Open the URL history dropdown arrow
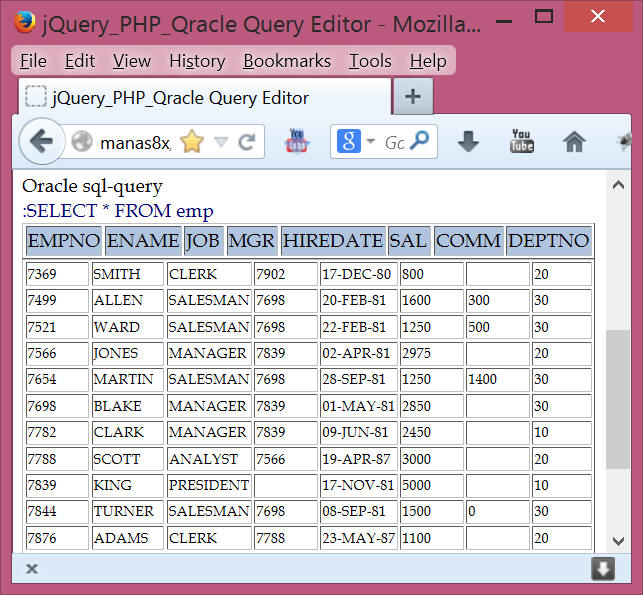 pos(221,143)
